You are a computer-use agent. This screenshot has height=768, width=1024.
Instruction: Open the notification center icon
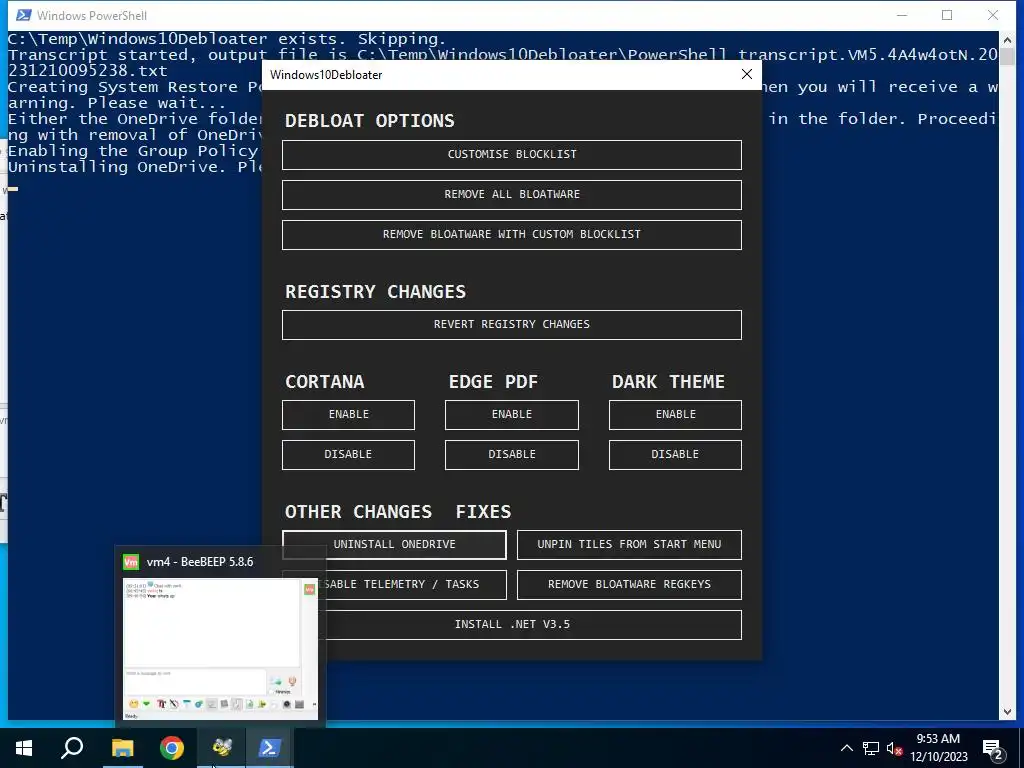[993, 749]
